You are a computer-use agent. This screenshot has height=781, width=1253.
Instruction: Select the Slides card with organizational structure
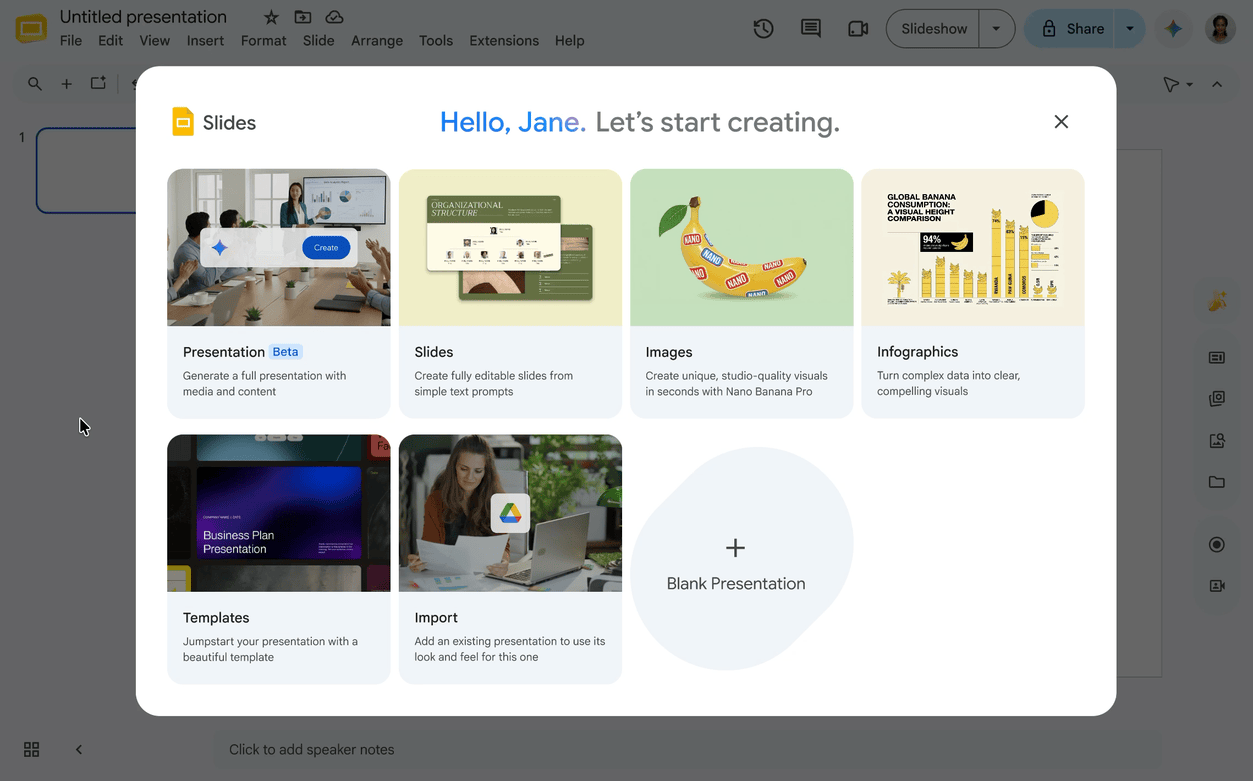tap(510, 293)
